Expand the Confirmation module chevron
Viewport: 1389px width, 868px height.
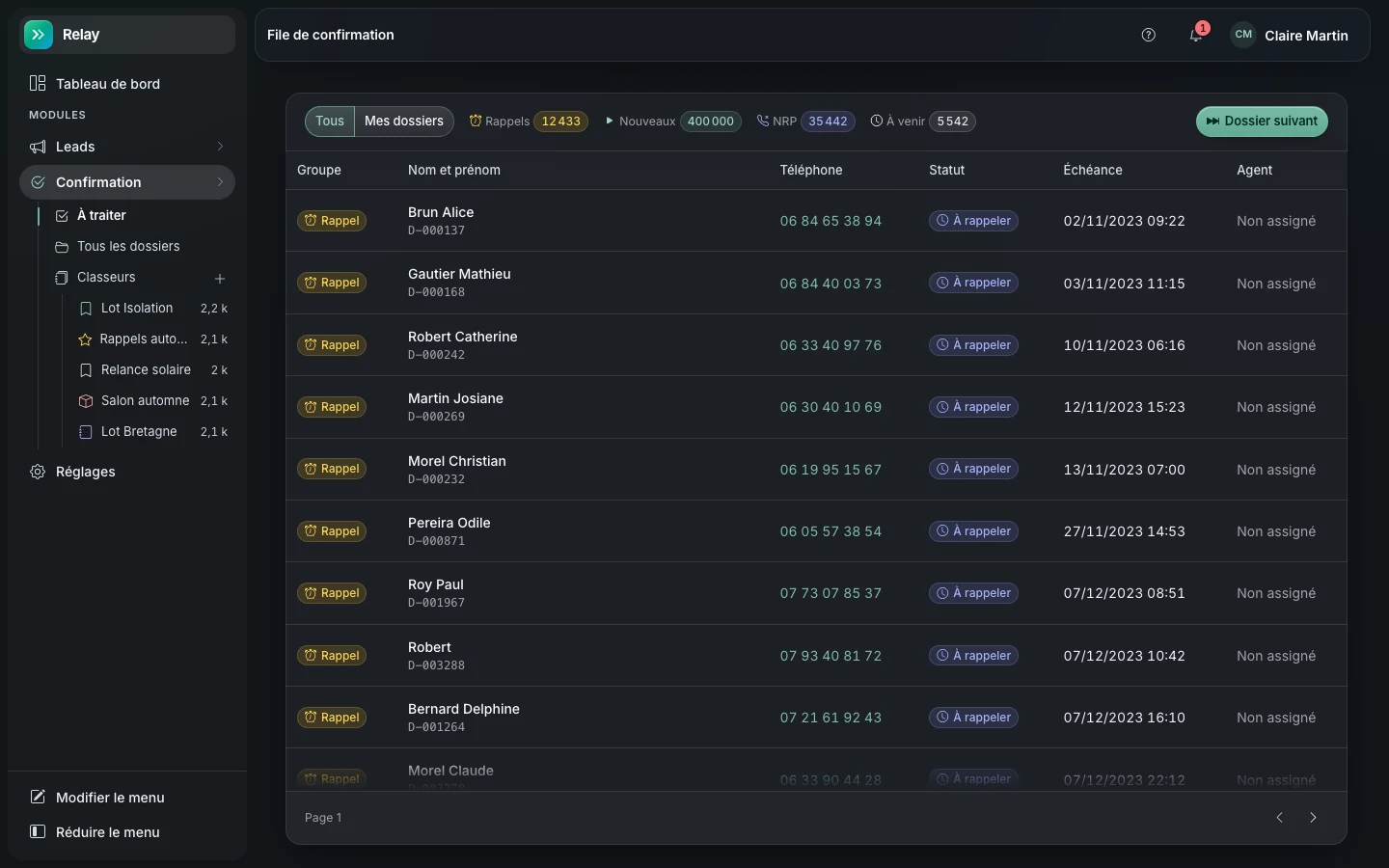point(220,182)
